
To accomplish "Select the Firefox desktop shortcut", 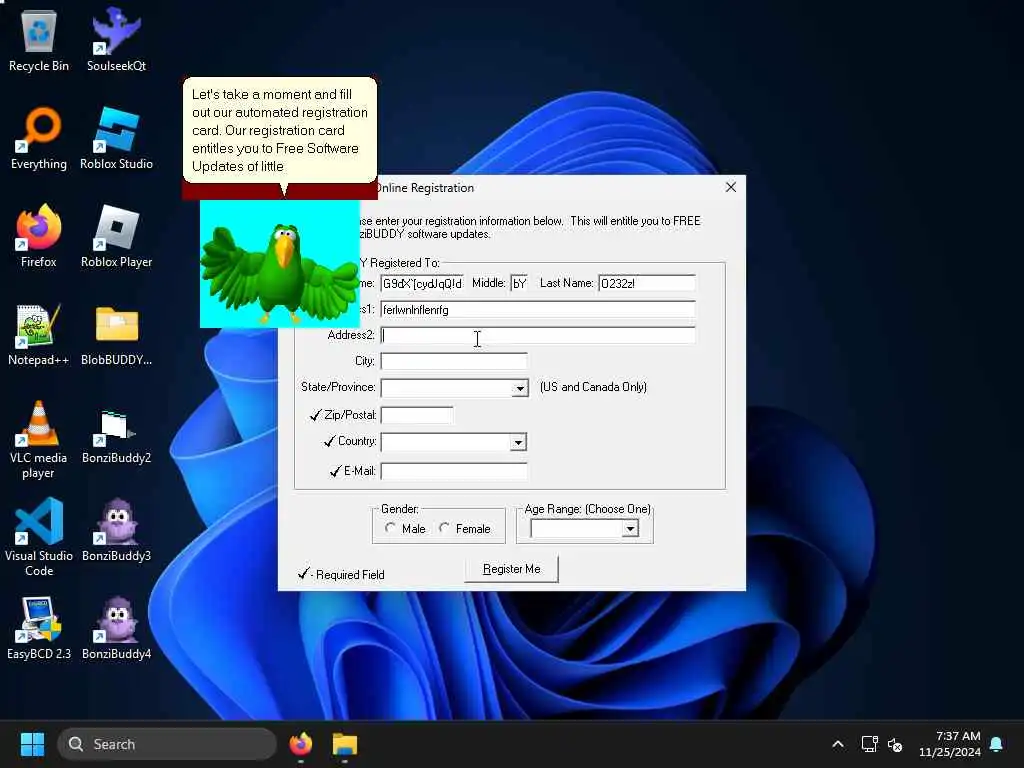I will tap(39, 236).
